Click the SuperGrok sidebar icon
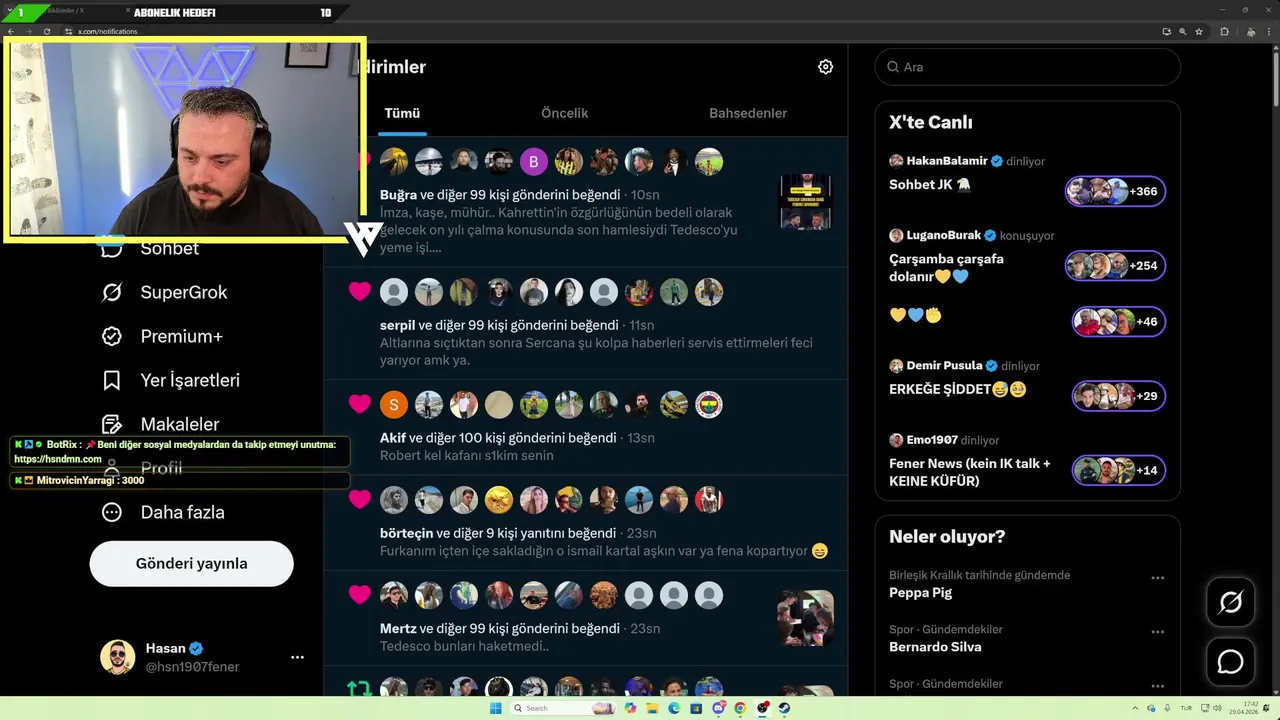Image resolution: width=1280 pixels, height=720 pixels. coord(112,292)
